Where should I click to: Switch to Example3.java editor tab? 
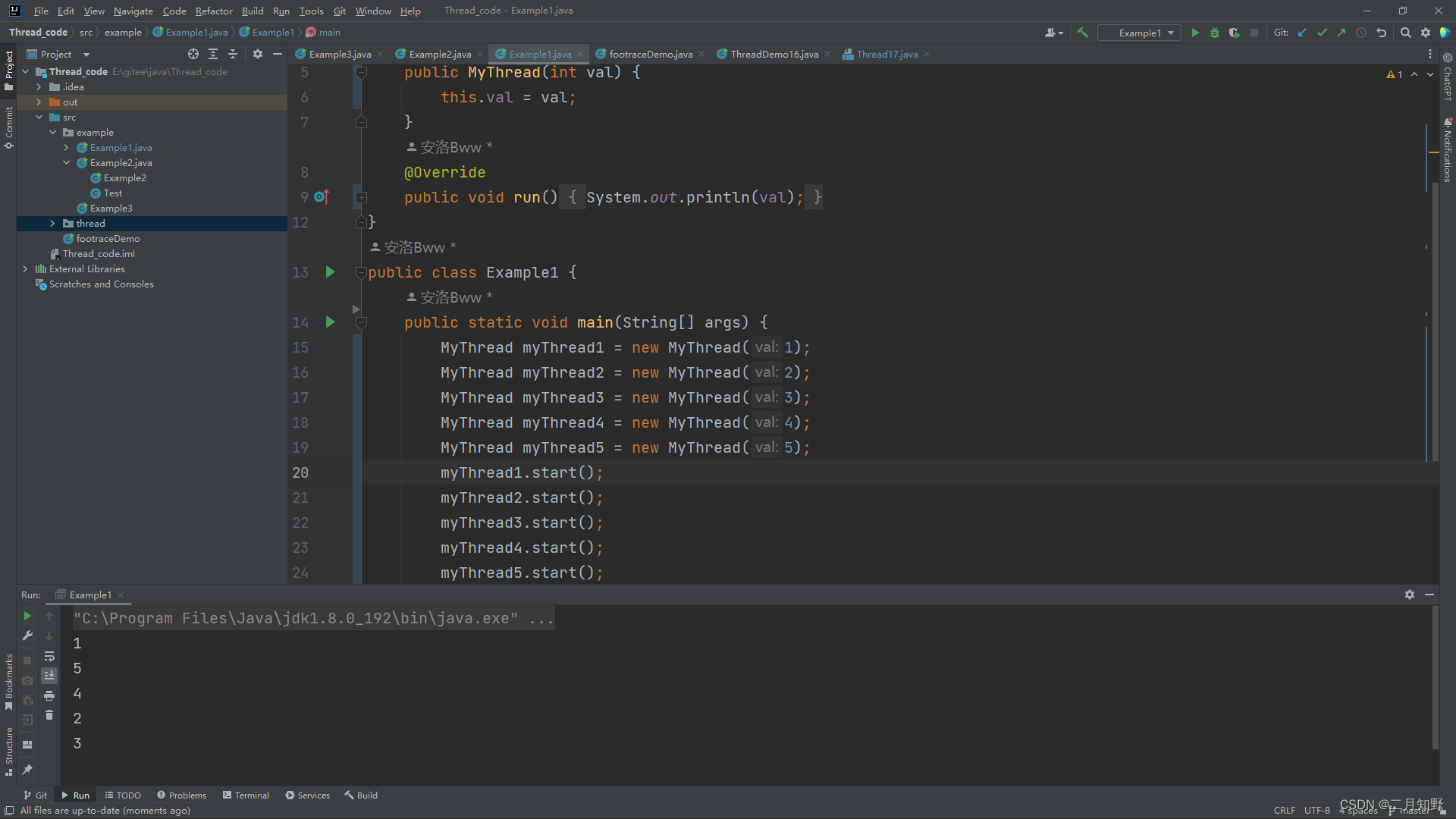click(340, 54)
